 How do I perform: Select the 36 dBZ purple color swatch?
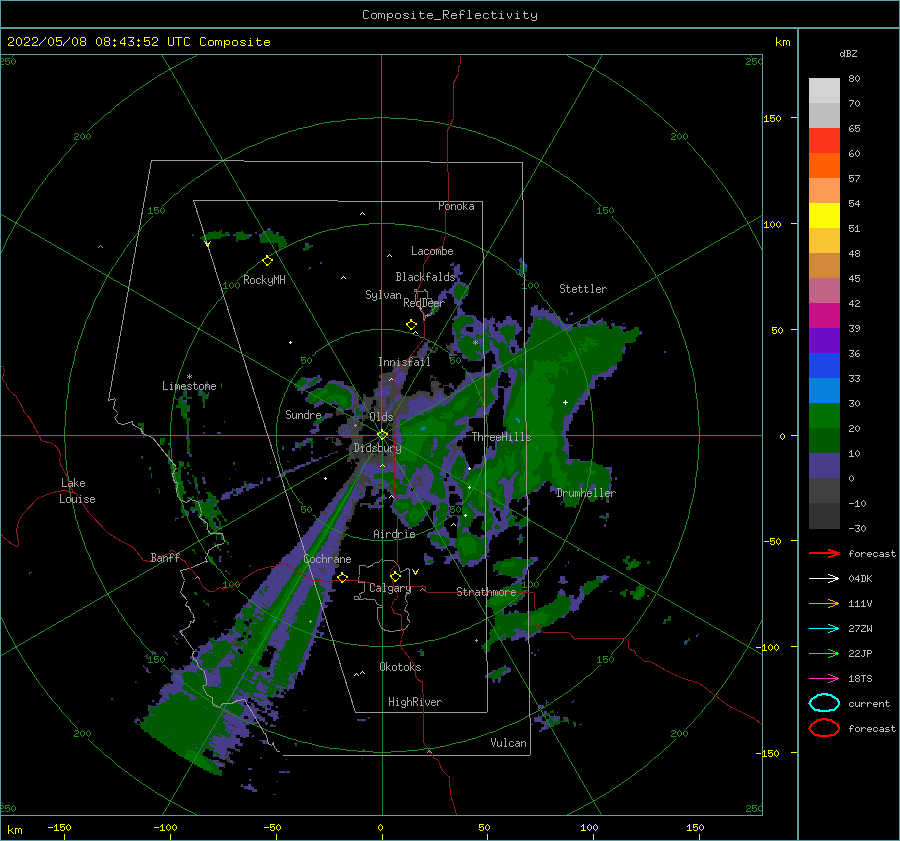point(824,340)
